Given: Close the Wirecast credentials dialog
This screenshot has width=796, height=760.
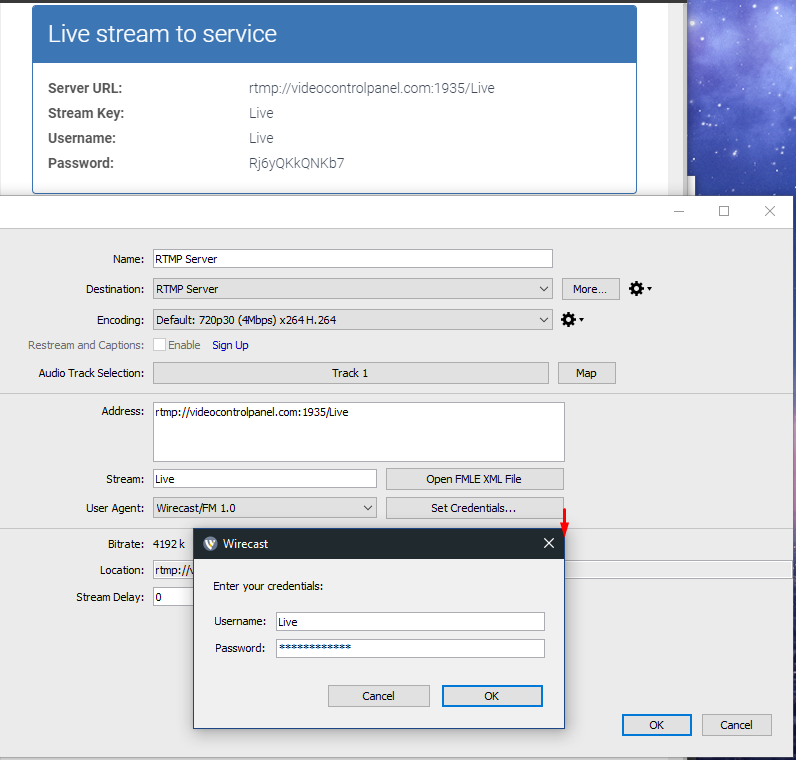Looking at the screenshot, I should [549, 543].
